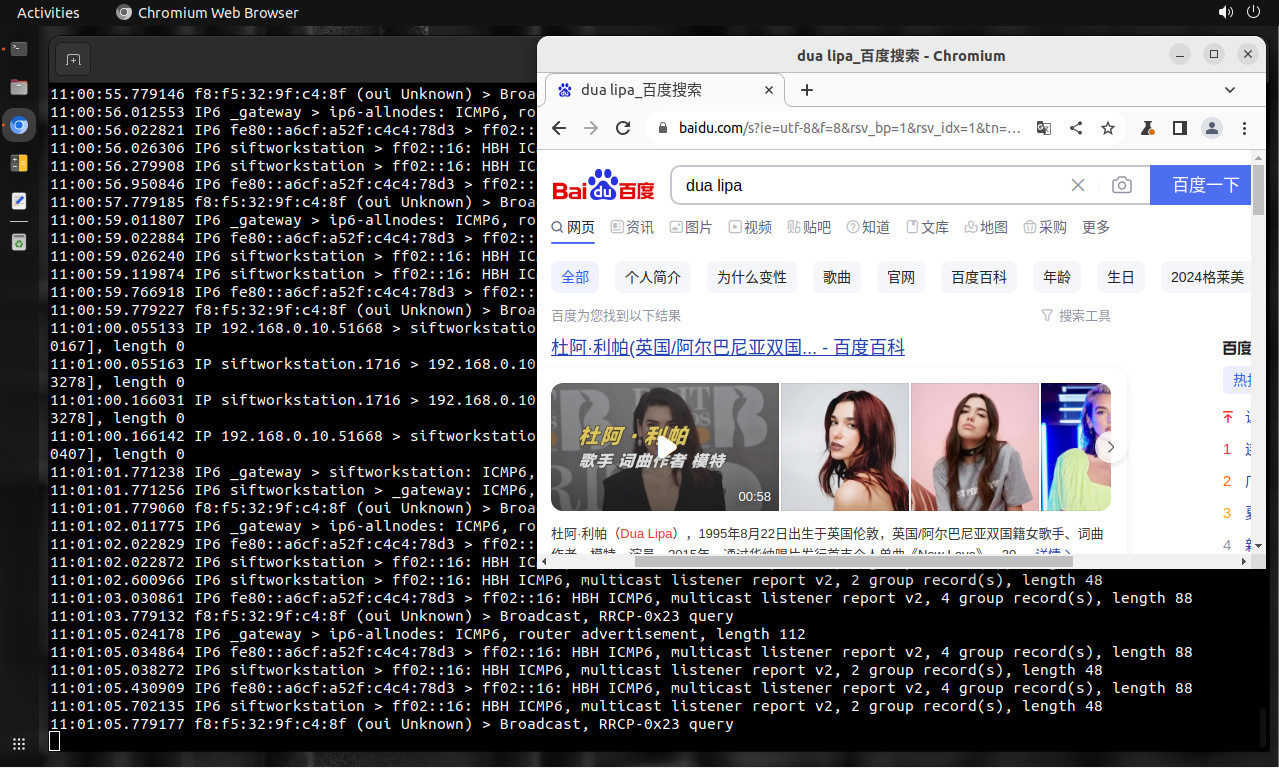Expand 更多 search categories
1279x768 pixels.
click(1096, 228)
